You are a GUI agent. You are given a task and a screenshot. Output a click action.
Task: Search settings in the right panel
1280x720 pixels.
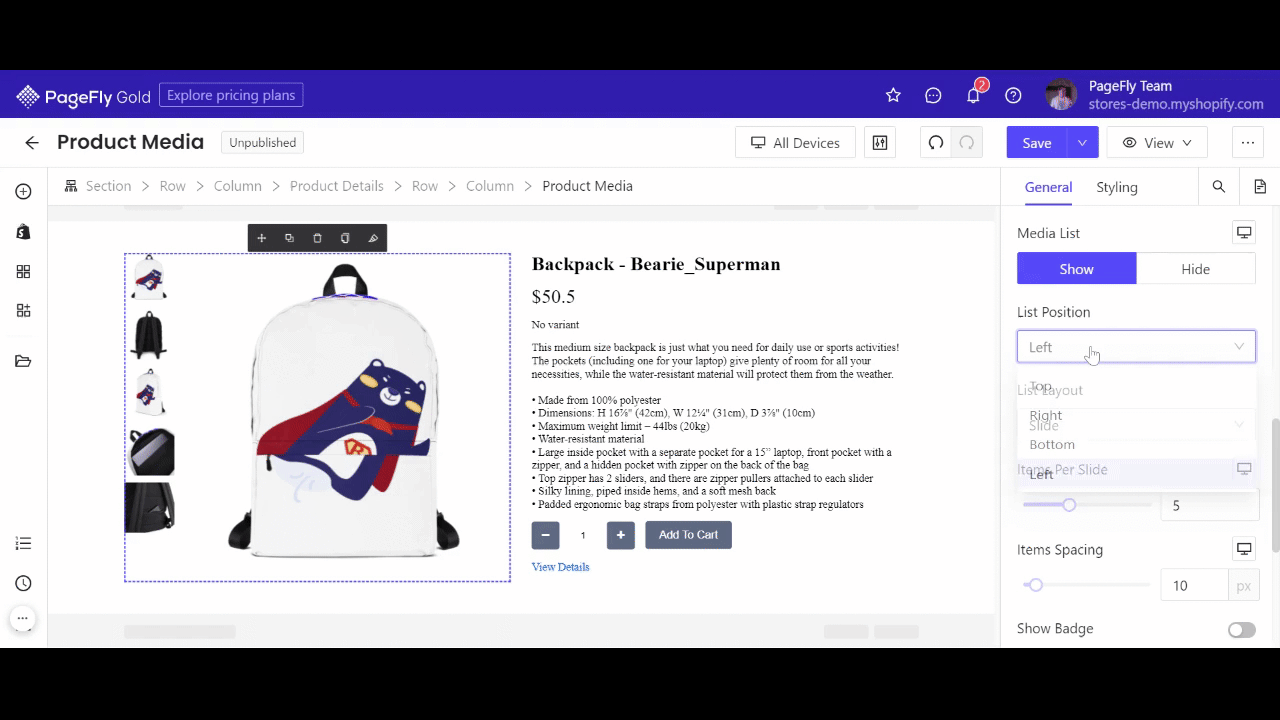coord(1219,187)
